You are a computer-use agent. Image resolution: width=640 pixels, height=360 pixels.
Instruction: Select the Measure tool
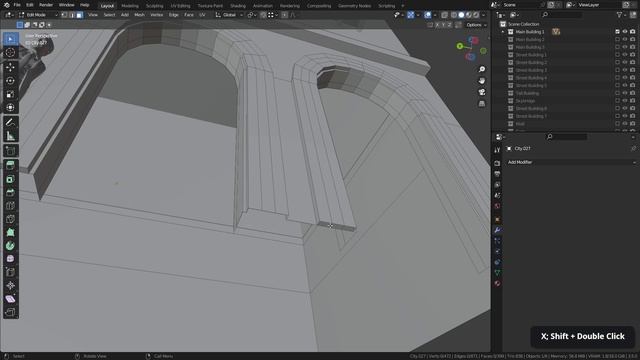[x=11, y=136]
